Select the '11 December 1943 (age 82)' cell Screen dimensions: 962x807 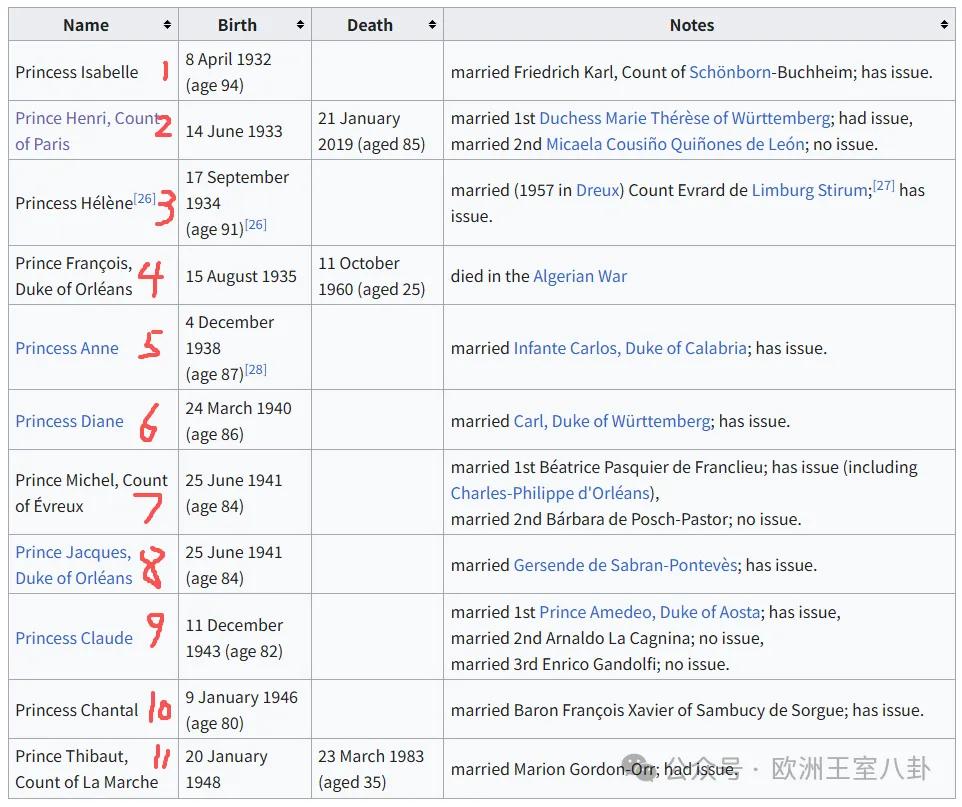click(x=245, y=637)
